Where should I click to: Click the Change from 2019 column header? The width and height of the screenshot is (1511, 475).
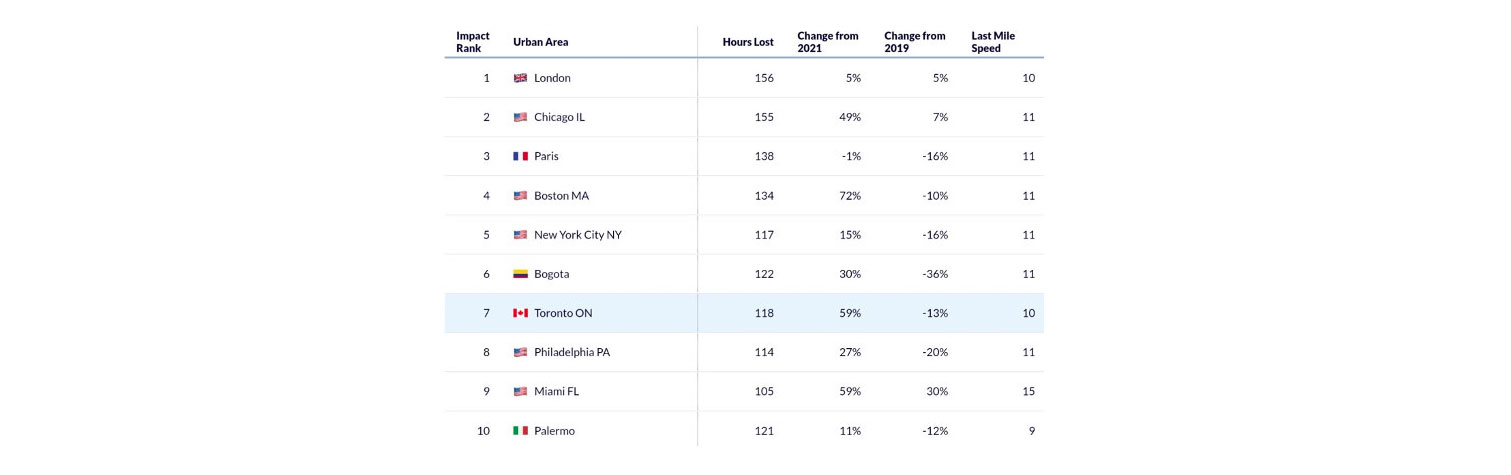point(914,42)
